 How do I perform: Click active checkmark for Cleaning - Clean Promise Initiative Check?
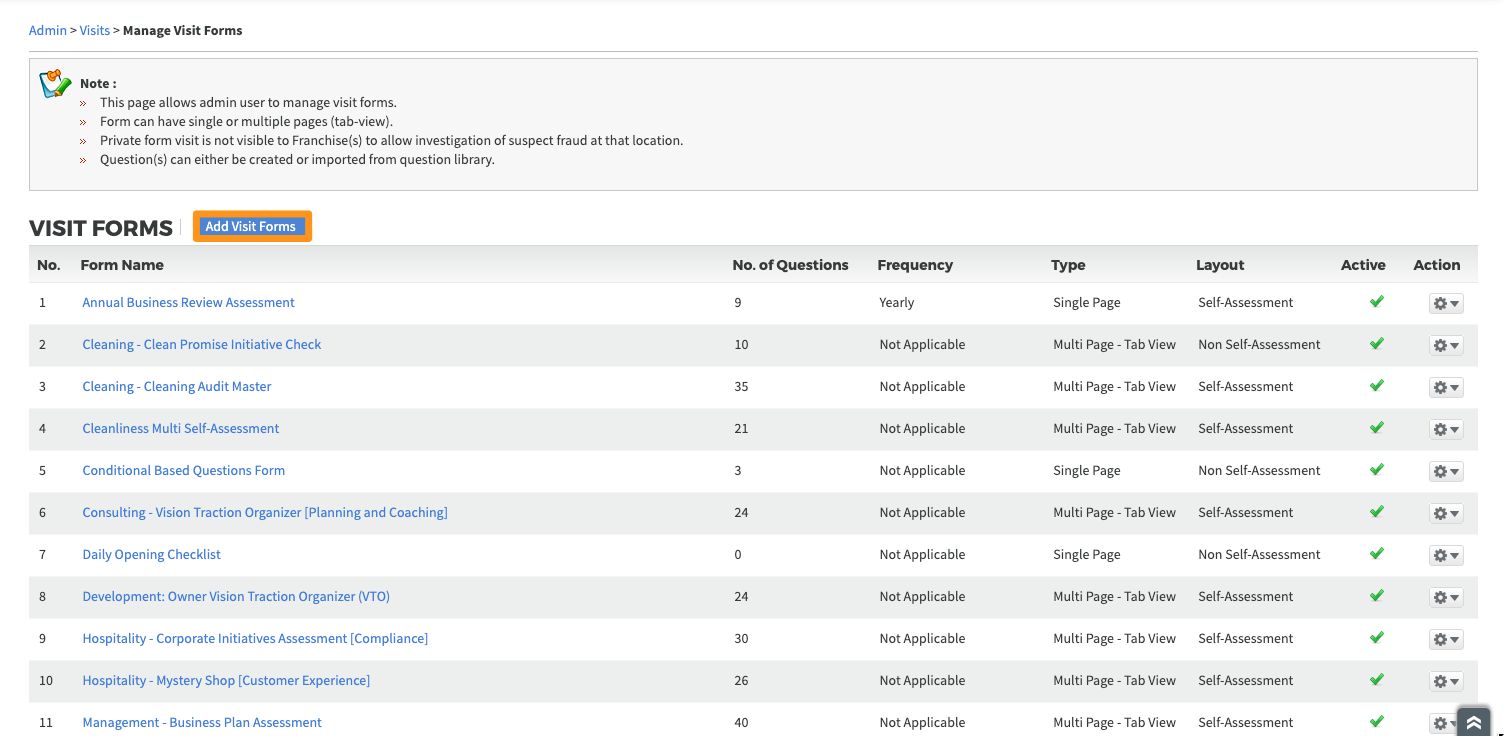[1377, 343]
